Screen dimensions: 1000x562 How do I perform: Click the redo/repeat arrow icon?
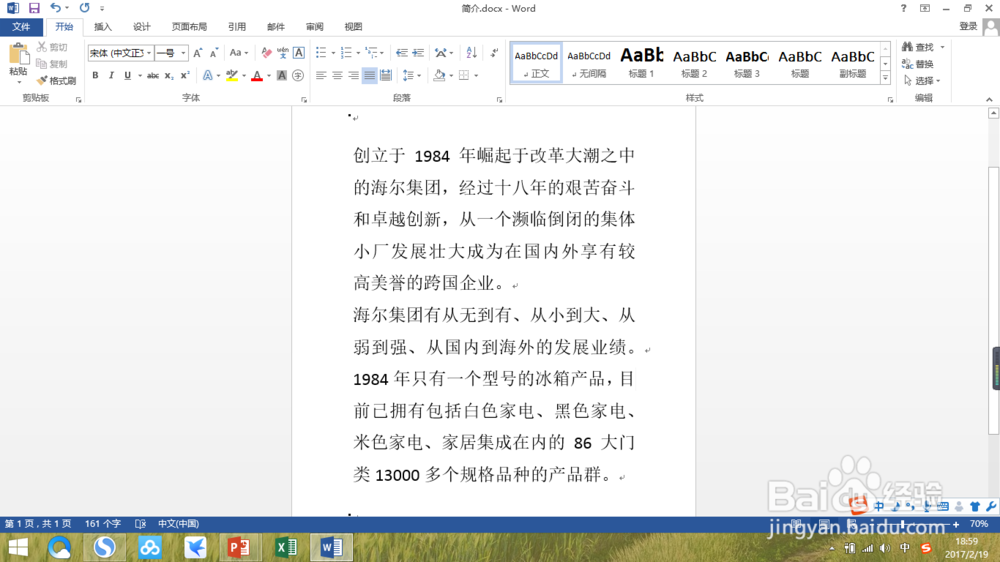(x=84, y=8)
